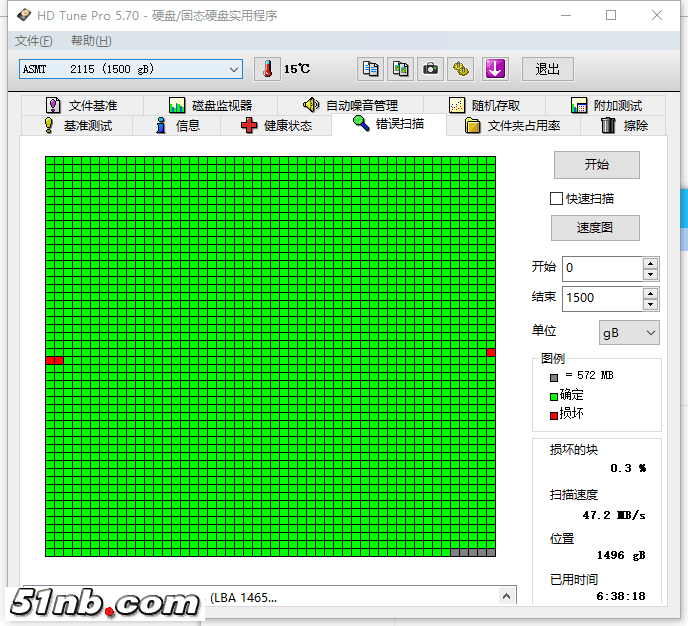Switch to the 擦除 erase tab
The image size is (688, 626).
pos(624,125)
